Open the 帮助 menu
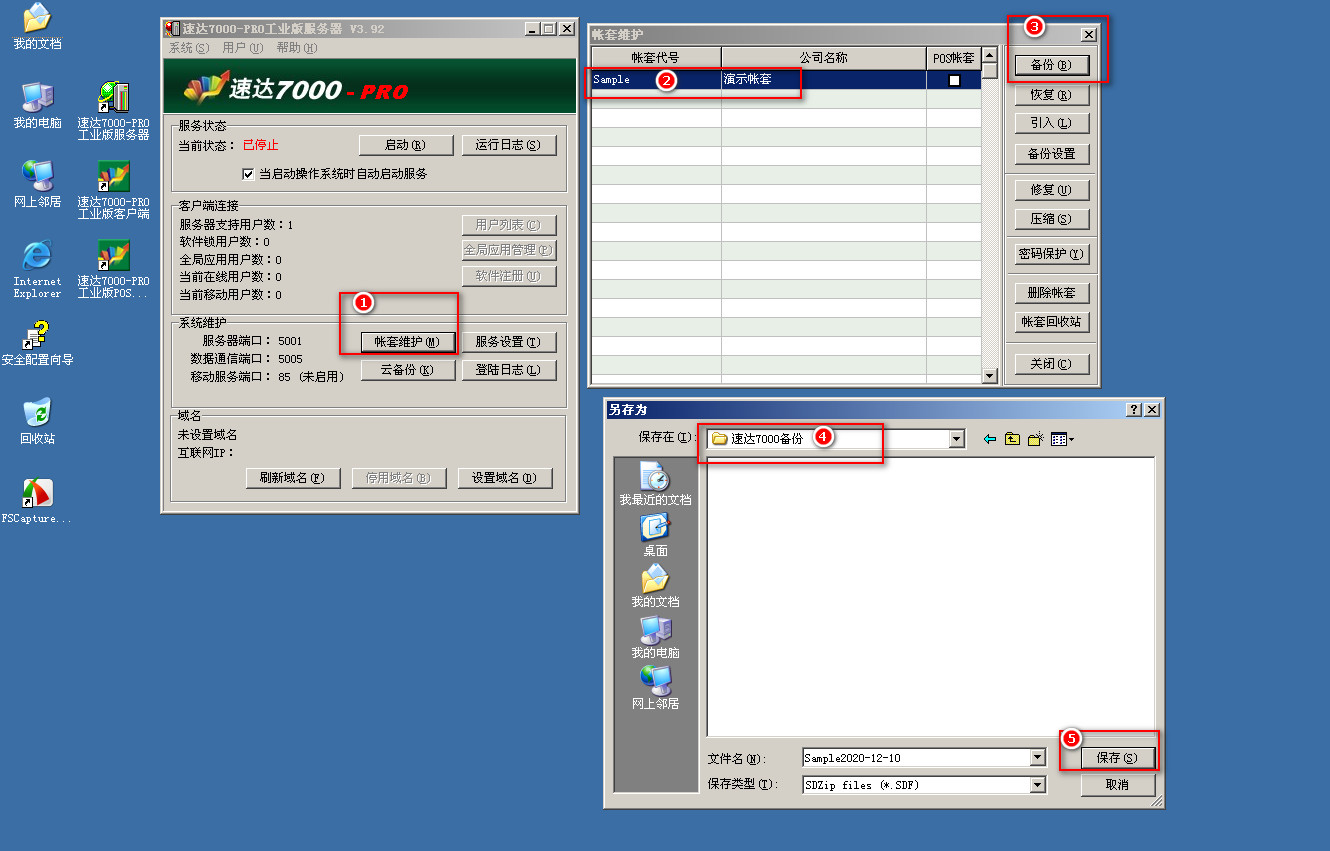Viewport: 1330px width, 851px height. click(297, 48)
